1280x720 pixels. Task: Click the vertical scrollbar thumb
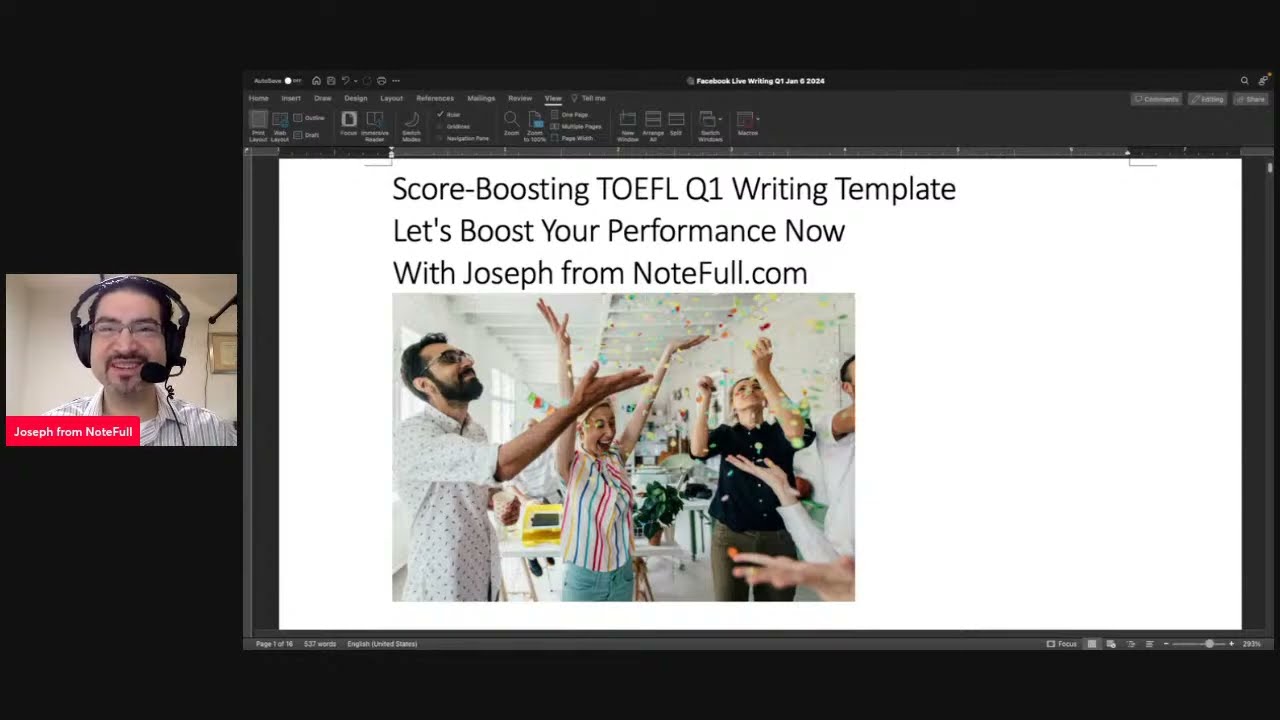point(1270,168)
